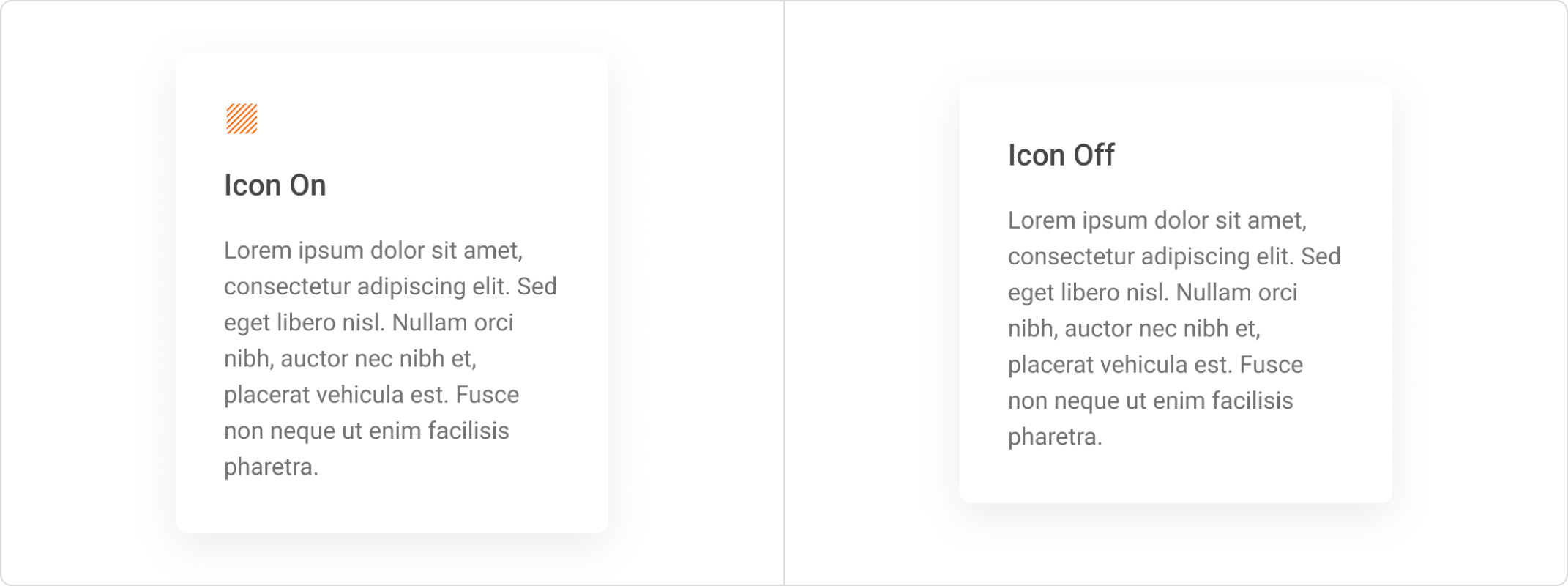Click "nibh, auctor nec" line in Icon Off card
Screen dimensions: 1568x586
(x=1134, y=329)
